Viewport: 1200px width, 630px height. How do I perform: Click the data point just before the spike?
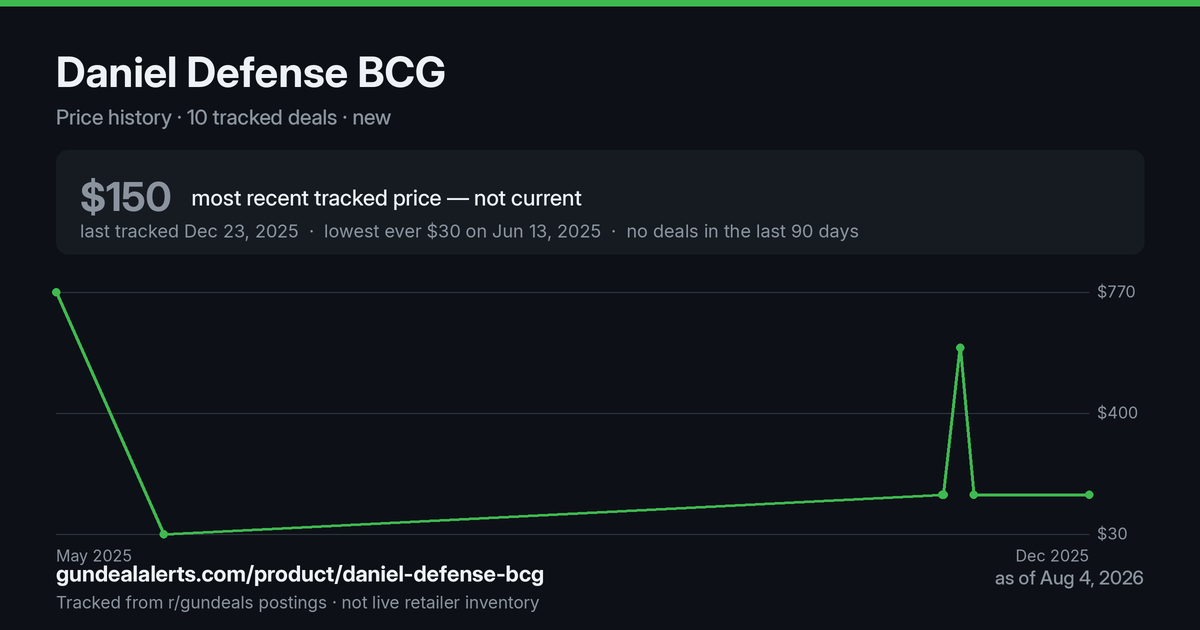coord(943,495)
